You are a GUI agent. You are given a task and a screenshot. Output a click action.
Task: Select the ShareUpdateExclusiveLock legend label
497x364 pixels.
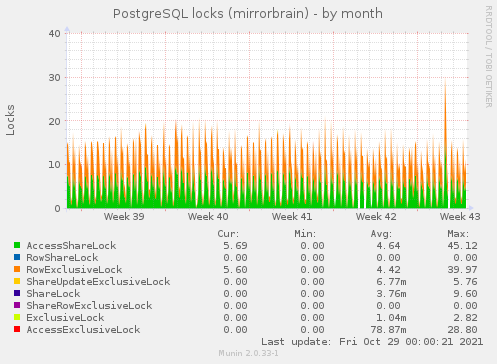point(98,282)
